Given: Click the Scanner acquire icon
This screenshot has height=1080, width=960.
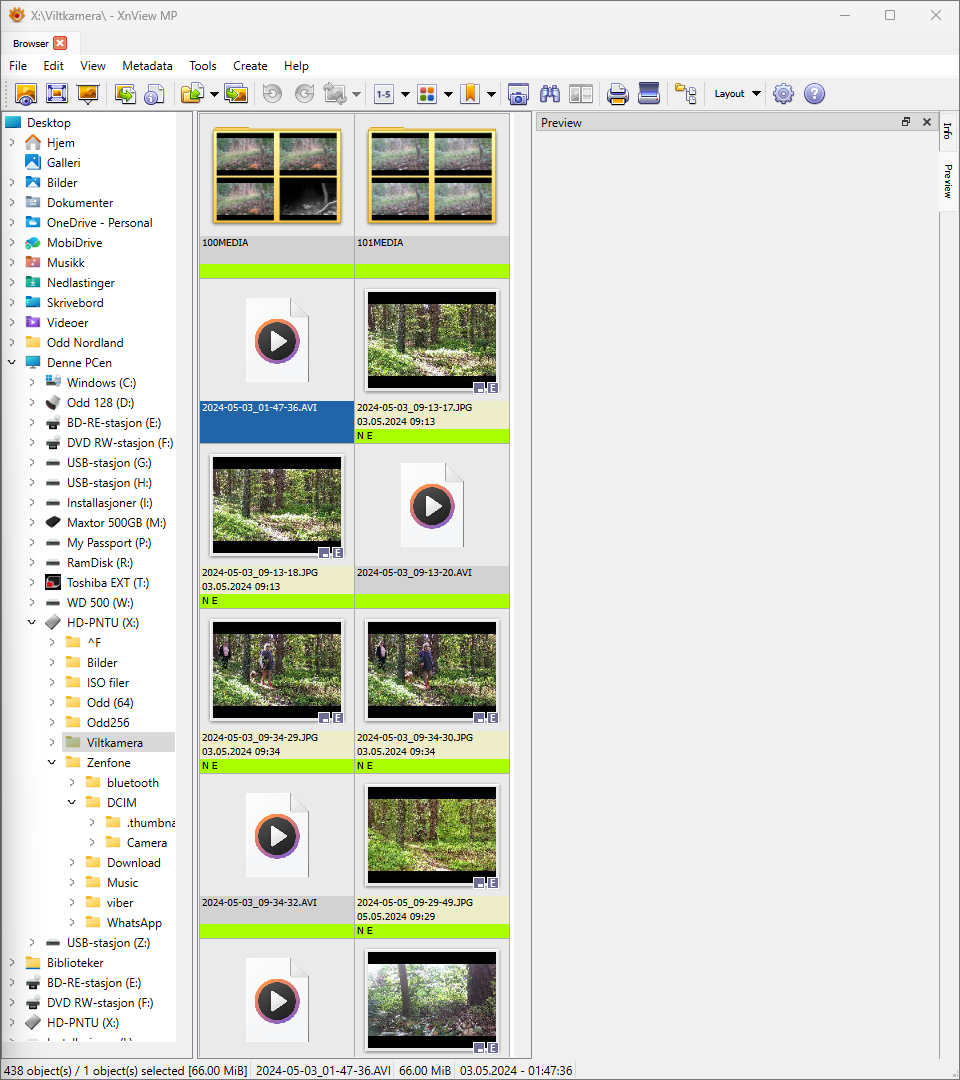Looking at the screenshot, I should 649,94.
